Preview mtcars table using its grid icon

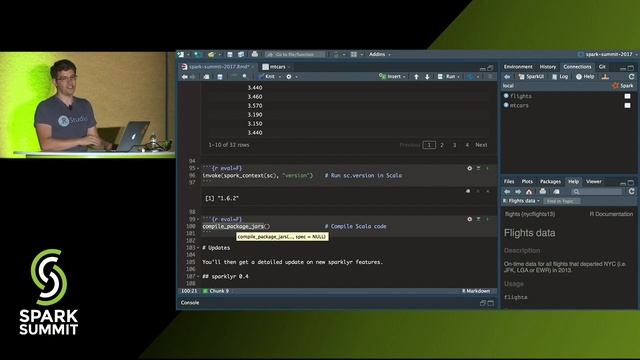click(627, 105)
